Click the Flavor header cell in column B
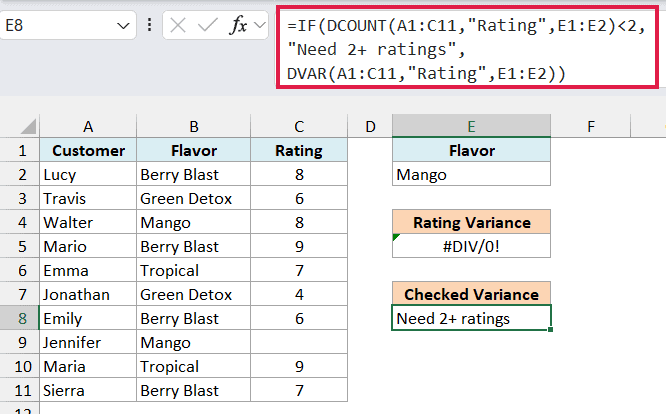The width and height of the screenshot is (666, 414). click(x=194, y=150)
